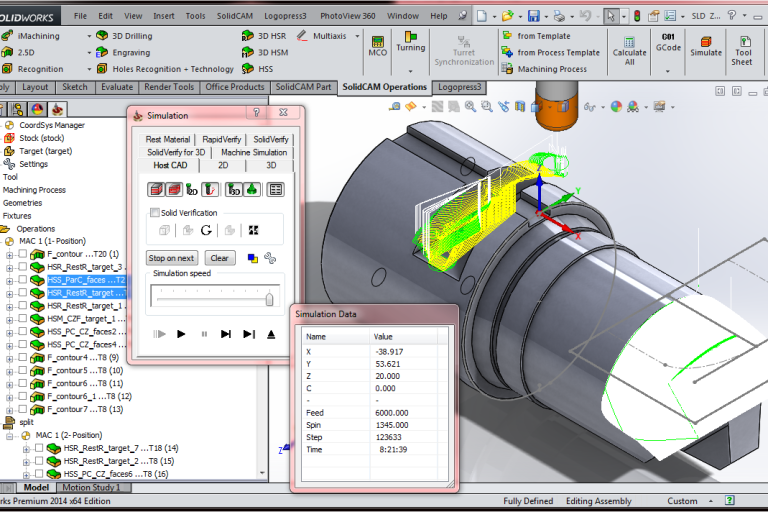The width and height of the screenshot is (768, 512).
Task: Click the Save icon in the title toolbar
Action: pyautogui.click(x=533, y=16)
